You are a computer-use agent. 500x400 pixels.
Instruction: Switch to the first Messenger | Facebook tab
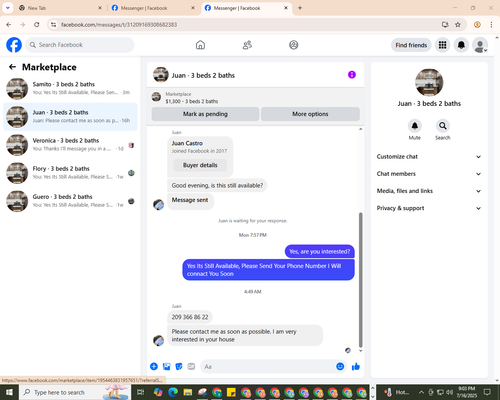click(153, 8)
